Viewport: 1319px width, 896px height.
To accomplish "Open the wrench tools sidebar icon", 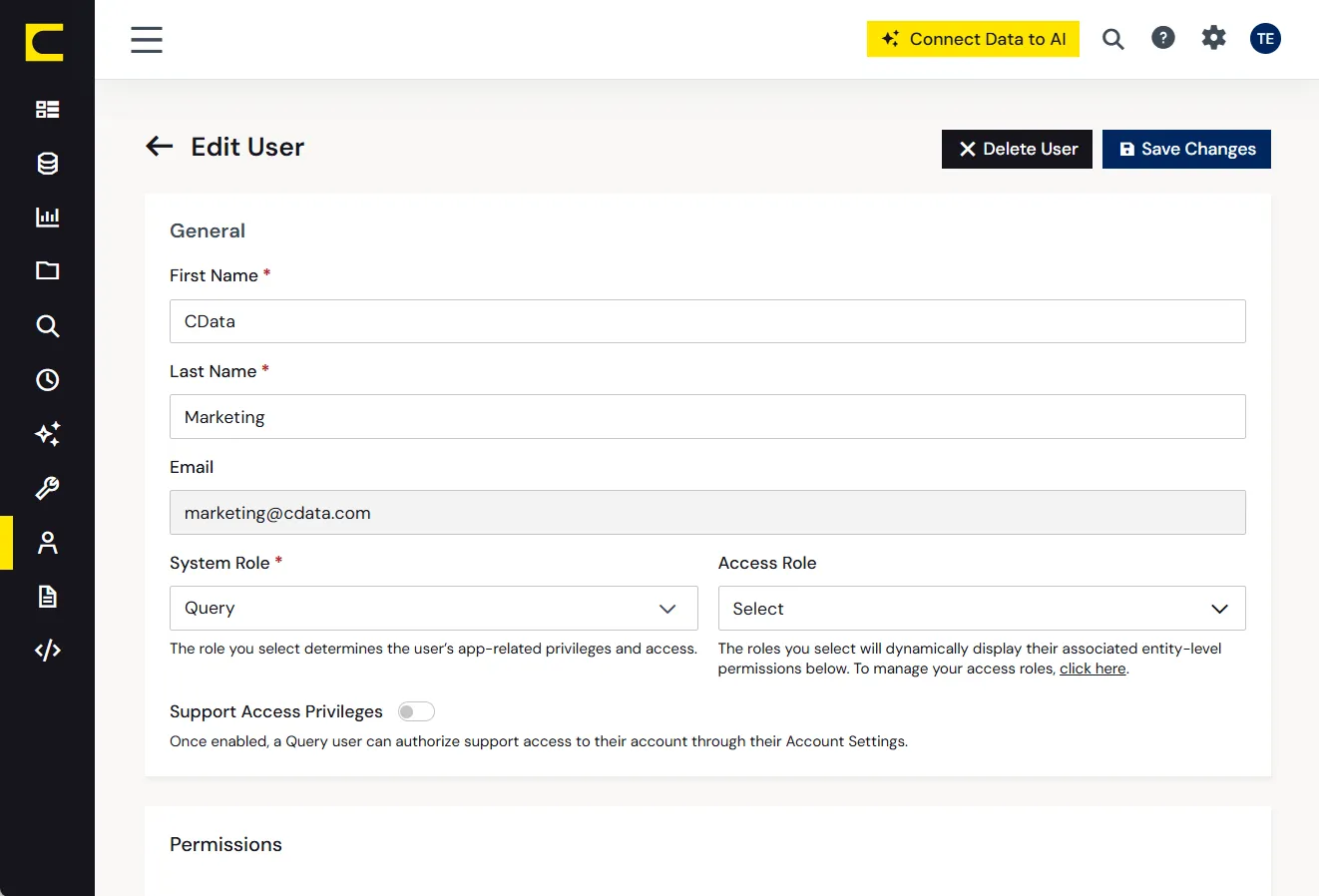I will pyautogui.click(x=47, y=488).
